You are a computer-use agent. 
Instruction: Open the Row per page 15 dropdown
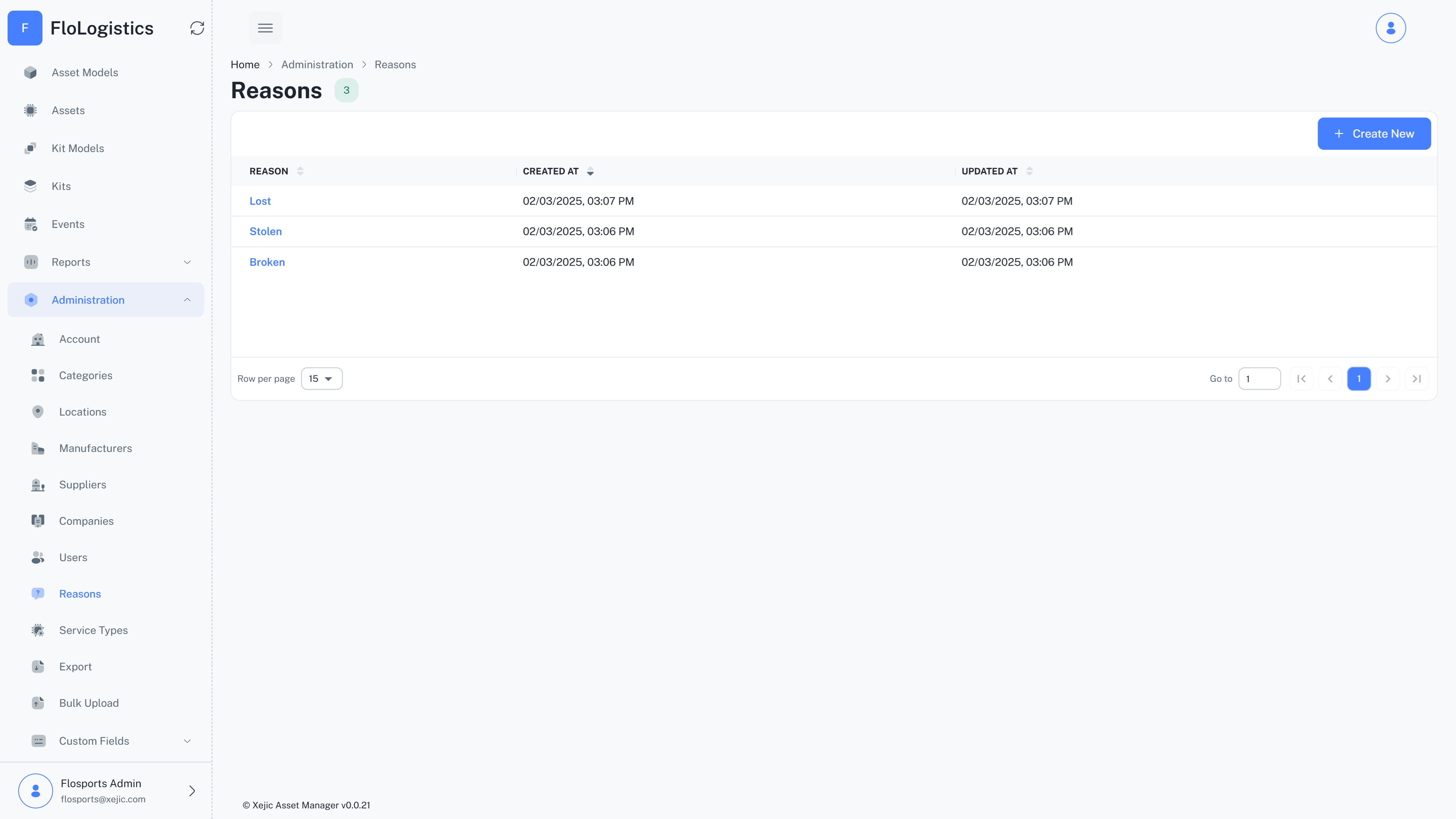[322, 379]
